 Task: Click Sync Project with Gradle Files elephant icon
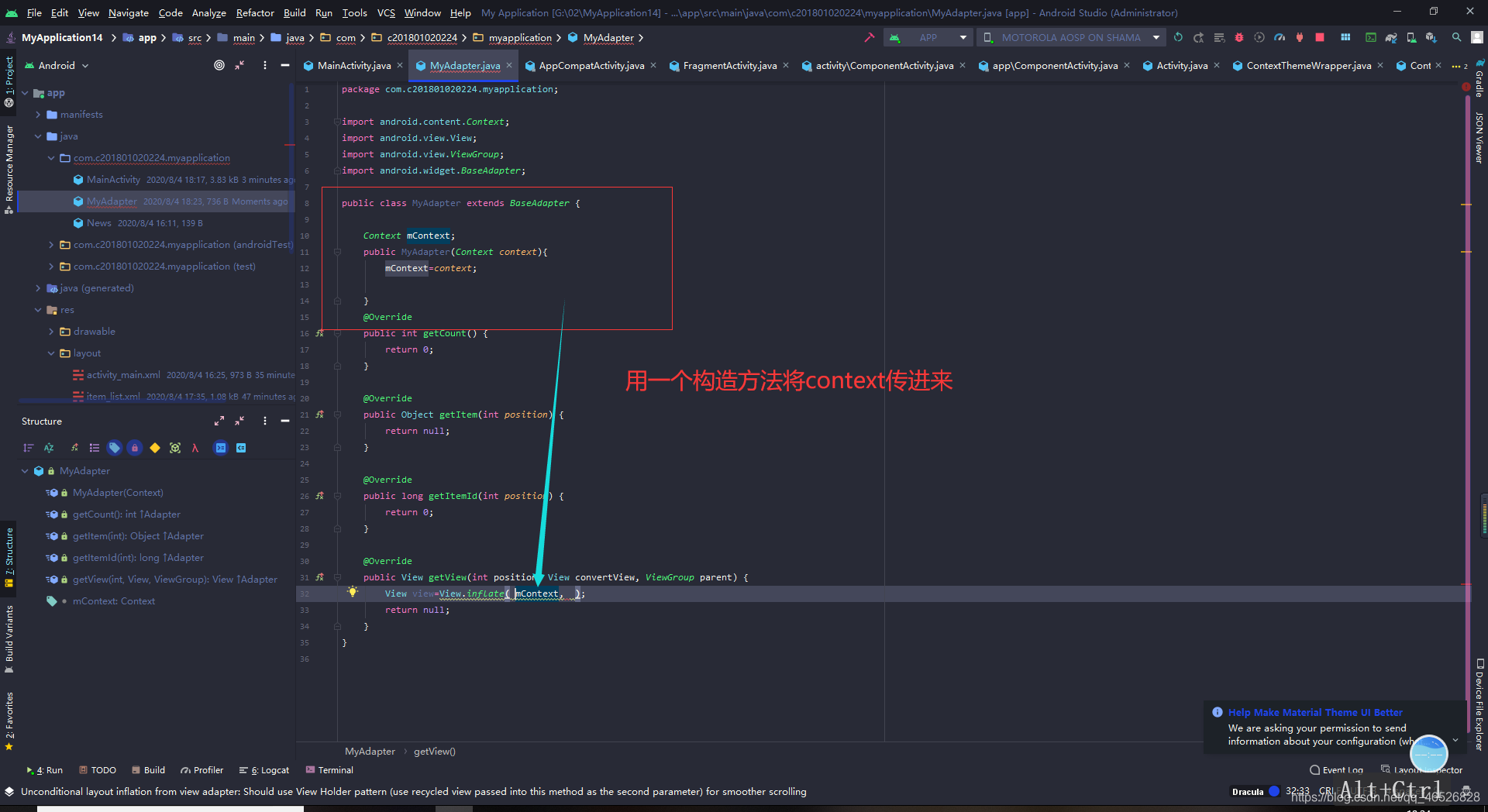point(1391,37)
